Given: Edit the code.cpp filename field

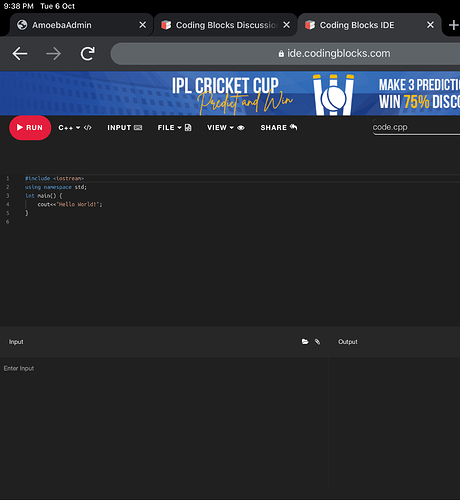Looking at the screenshot, I should (416, 127).
